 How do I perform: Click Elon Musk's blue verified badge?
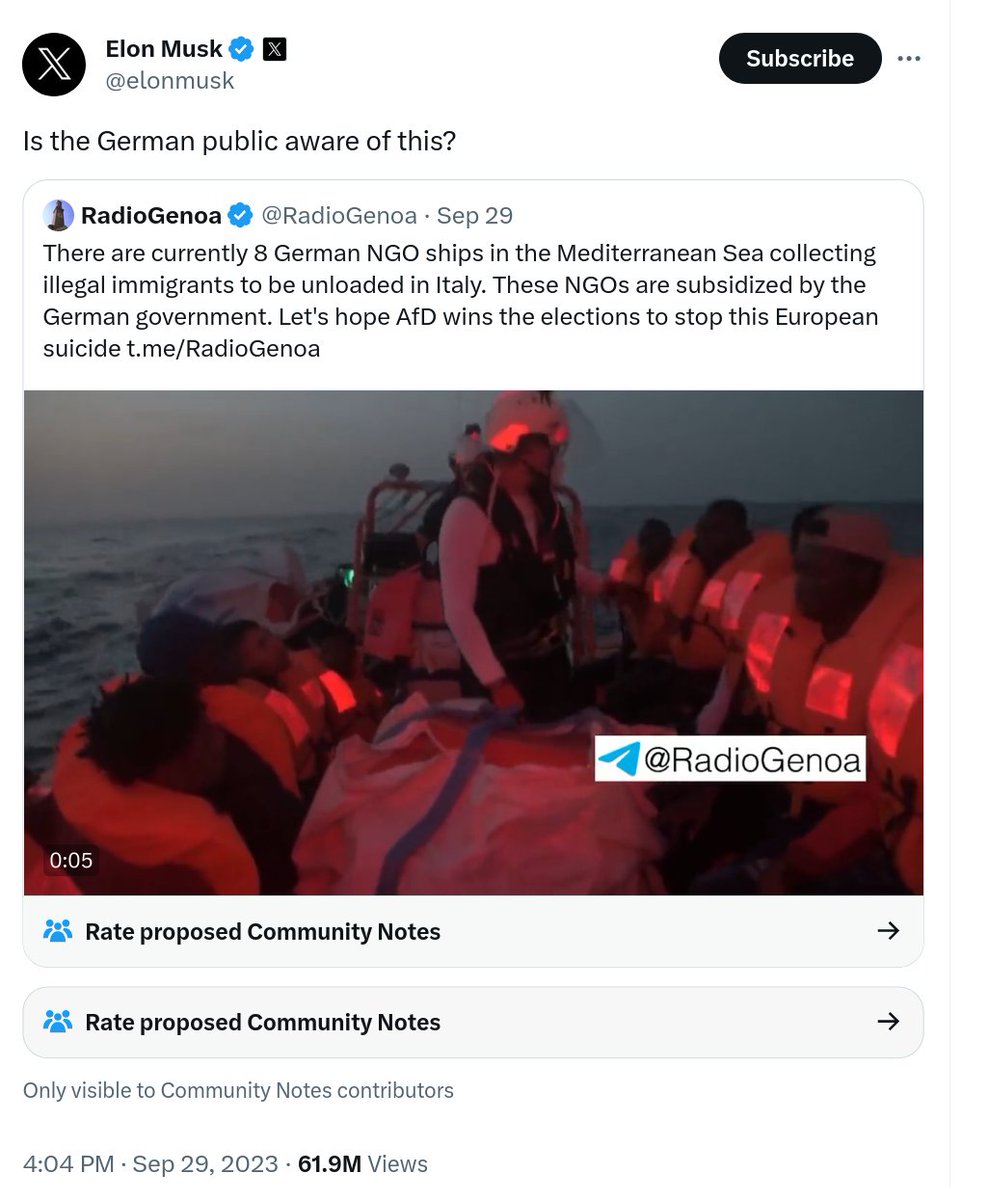click(242, 48)
